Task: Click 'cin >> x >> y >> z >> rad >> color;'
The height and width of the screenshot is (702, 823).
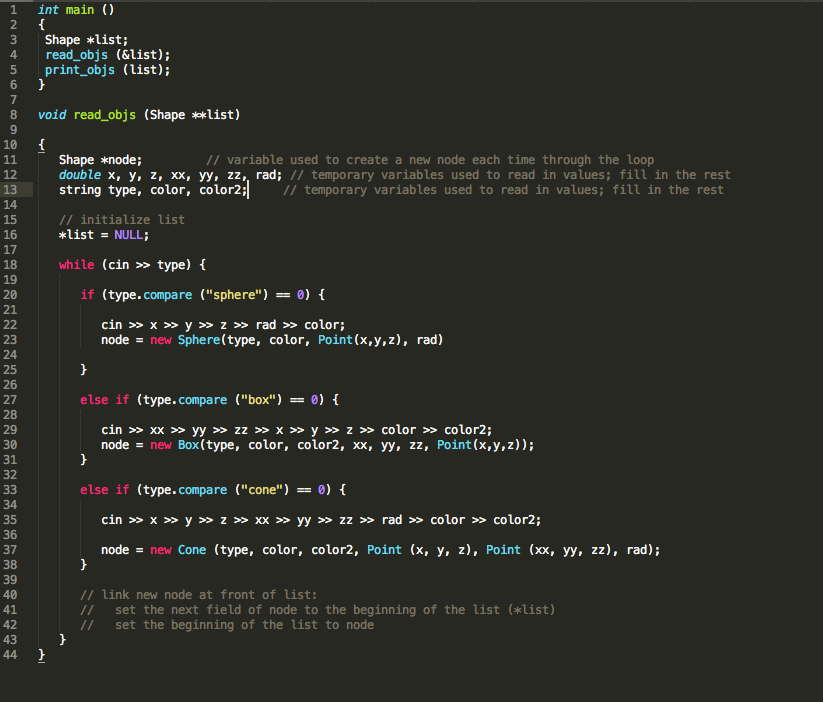Action: coord(223,324)
